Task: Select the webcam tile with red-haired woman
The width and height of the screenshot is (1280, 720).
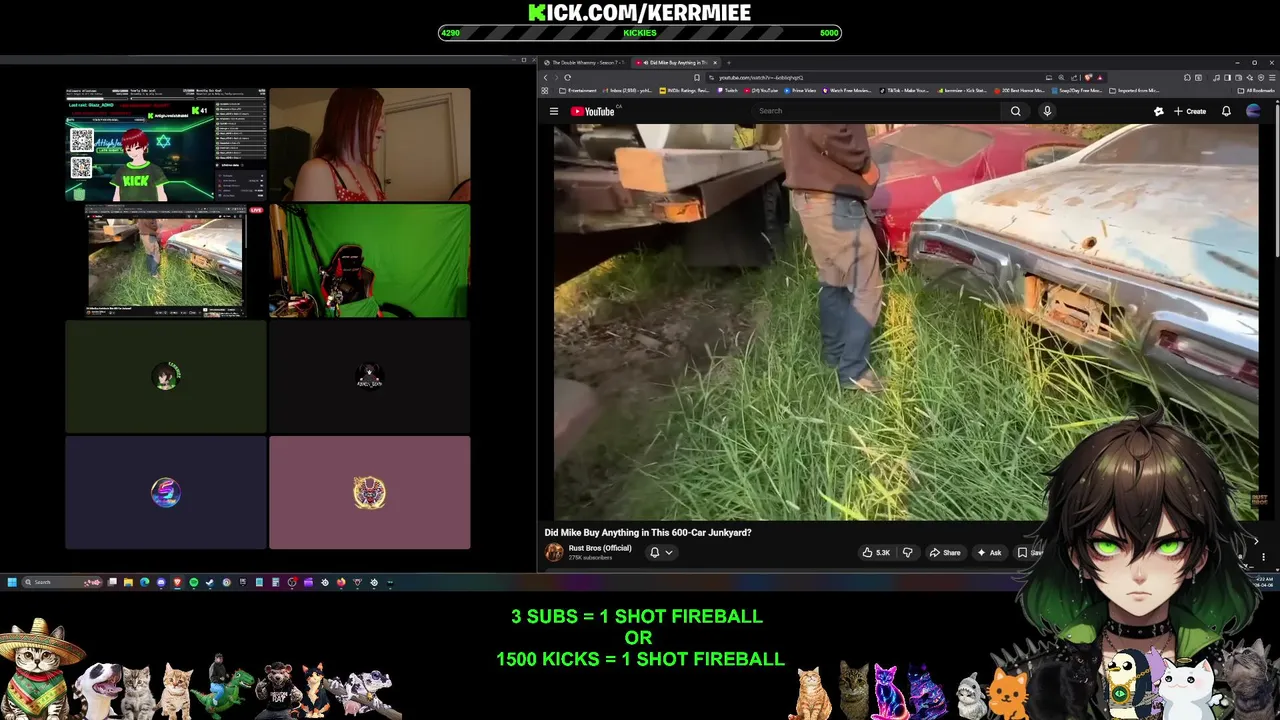Action: [369, 145]
